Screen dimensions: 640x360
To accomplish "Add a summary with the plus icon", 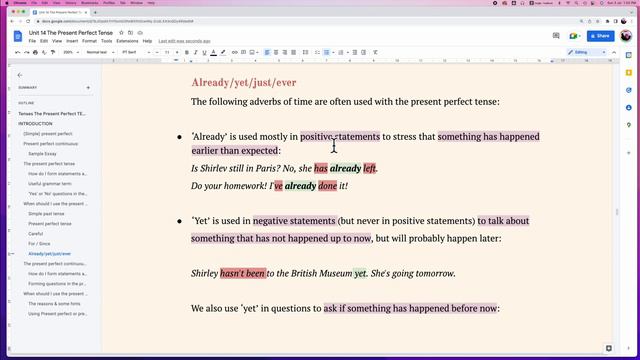I will [x=88, y=88].
